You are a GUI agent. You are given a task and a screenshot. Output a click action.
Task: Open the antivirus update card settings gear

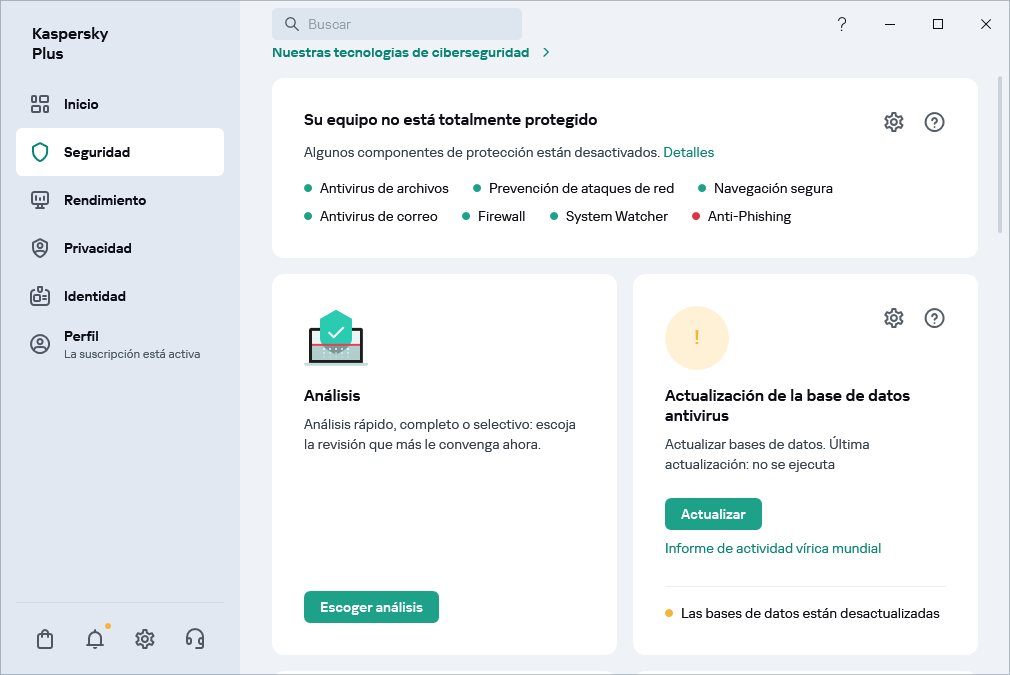tap(893, 318)
